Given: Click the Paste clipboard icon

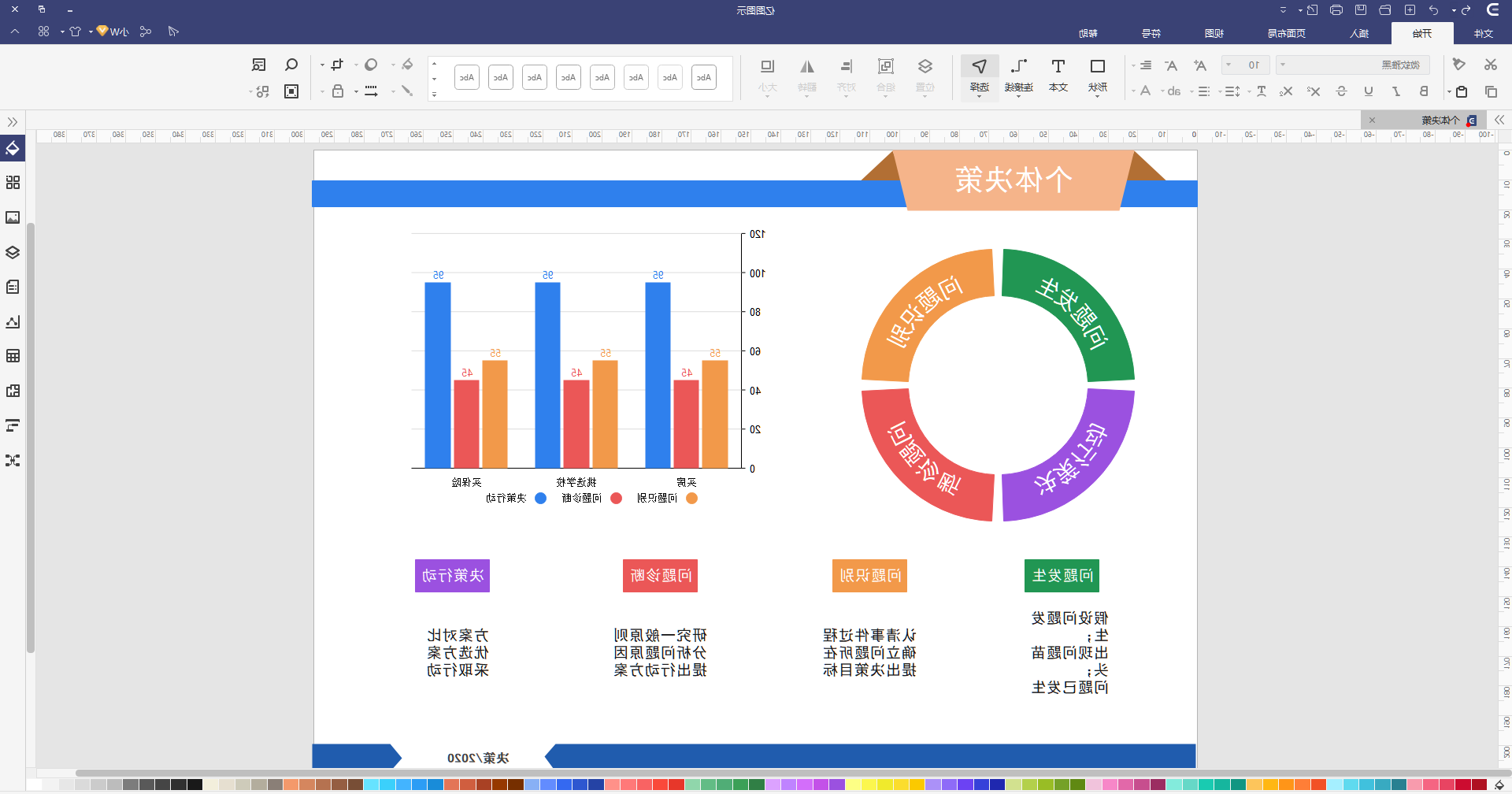Looking at the screenshot, I should coord(1462,91).
